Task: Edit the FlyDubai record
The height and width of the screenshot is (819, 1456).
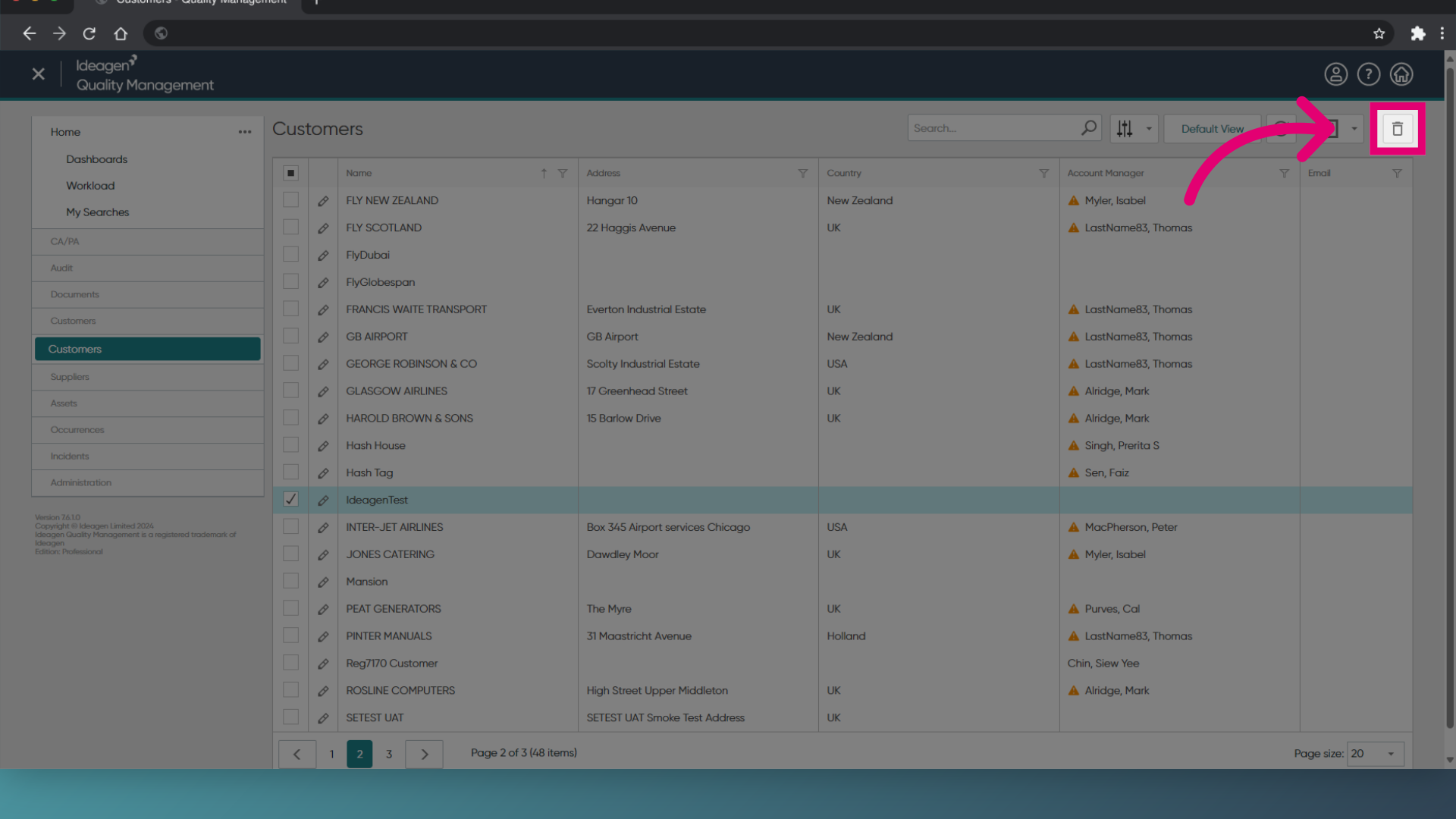Action: [x=323, y=256]
